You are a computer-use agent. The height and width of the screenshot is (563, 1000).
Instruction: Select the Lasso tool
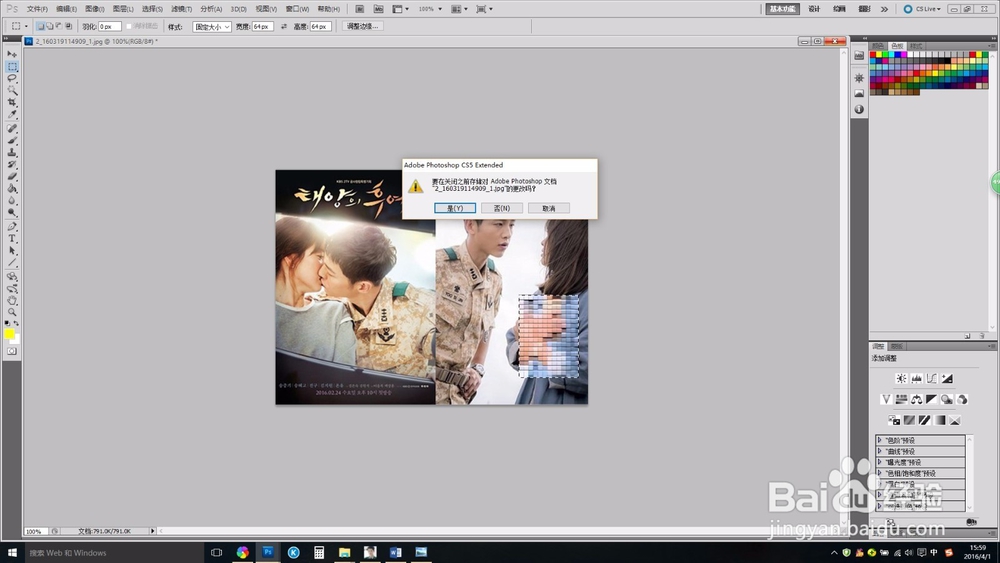(x=12, y=78)
